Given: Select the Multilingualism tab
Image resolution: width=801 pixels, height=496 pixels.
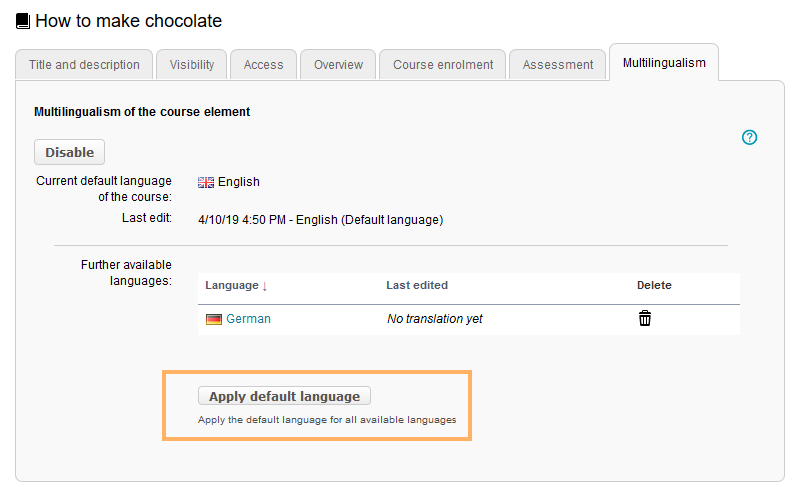Looking at the screenshot, I should click(663, 63).
